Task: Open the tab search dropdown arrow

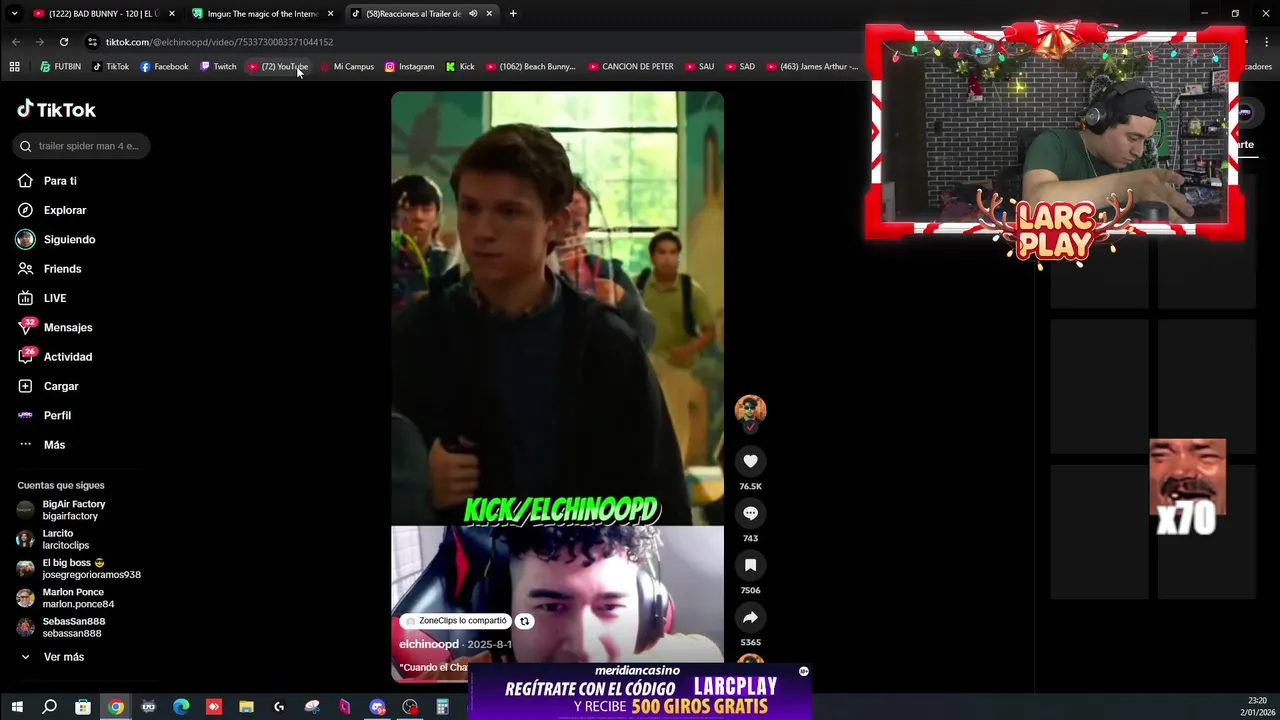Action: tap(14, 14)
